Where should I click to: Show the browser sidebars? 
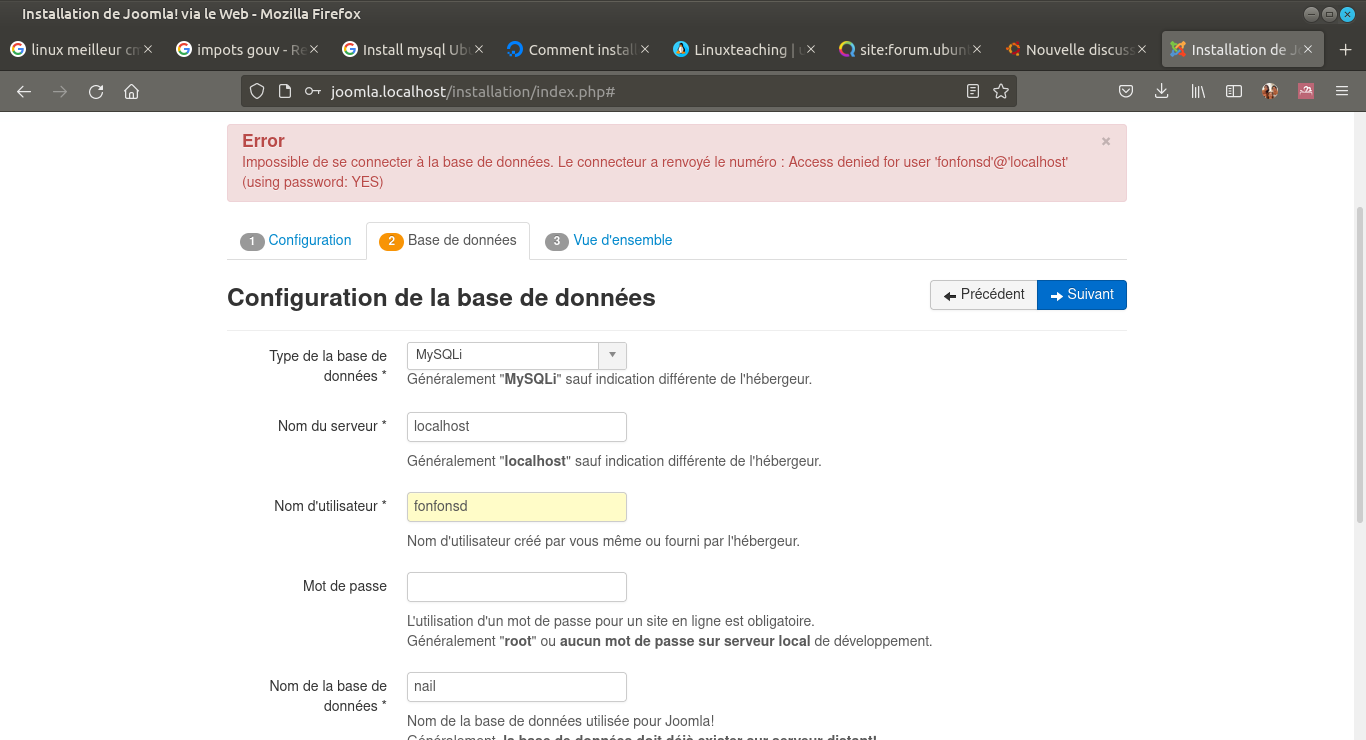tap(1234, 91)
